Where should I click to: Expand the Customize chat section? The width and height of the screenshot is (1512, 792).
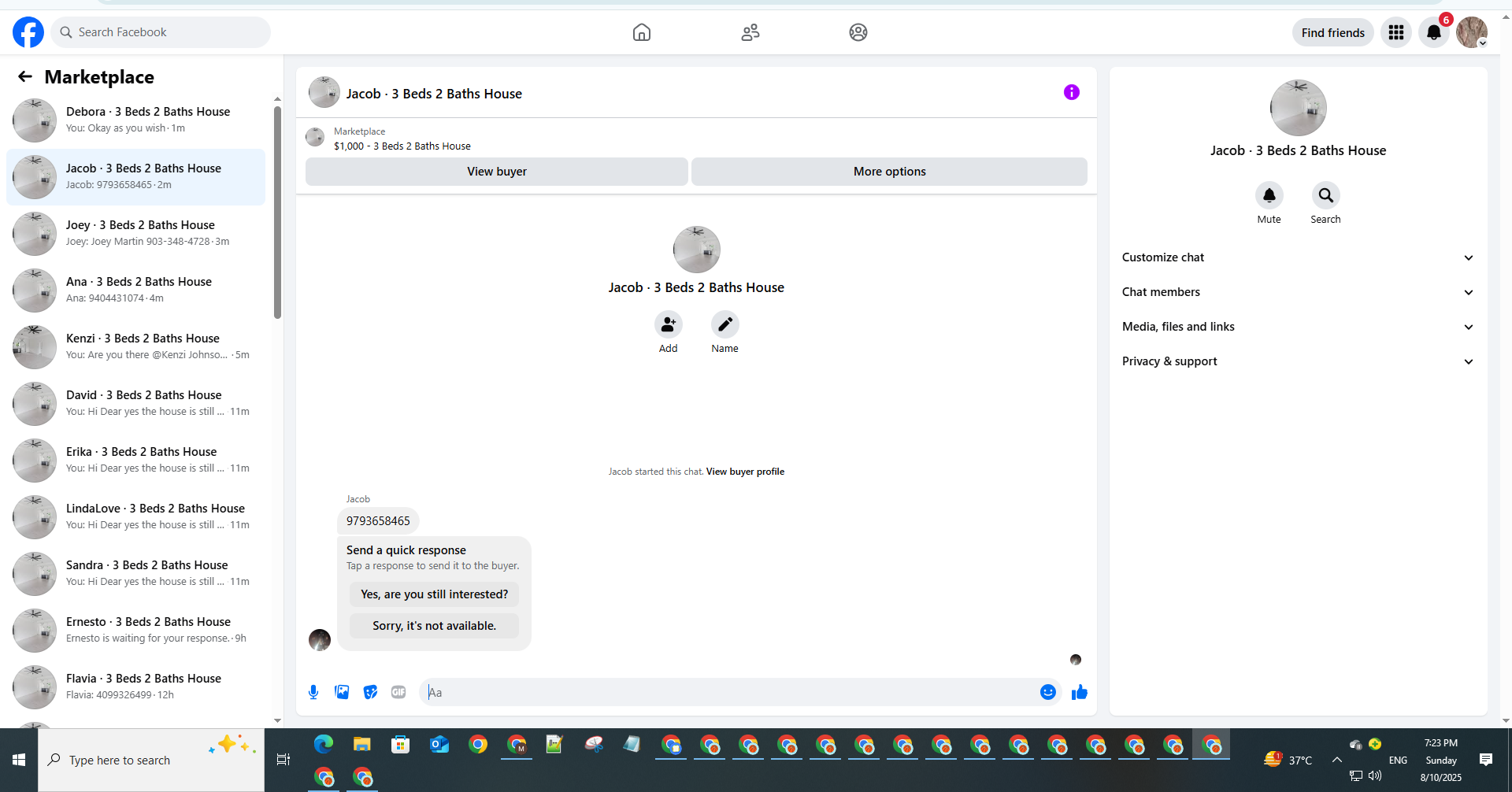click(x=1298, y=257)
